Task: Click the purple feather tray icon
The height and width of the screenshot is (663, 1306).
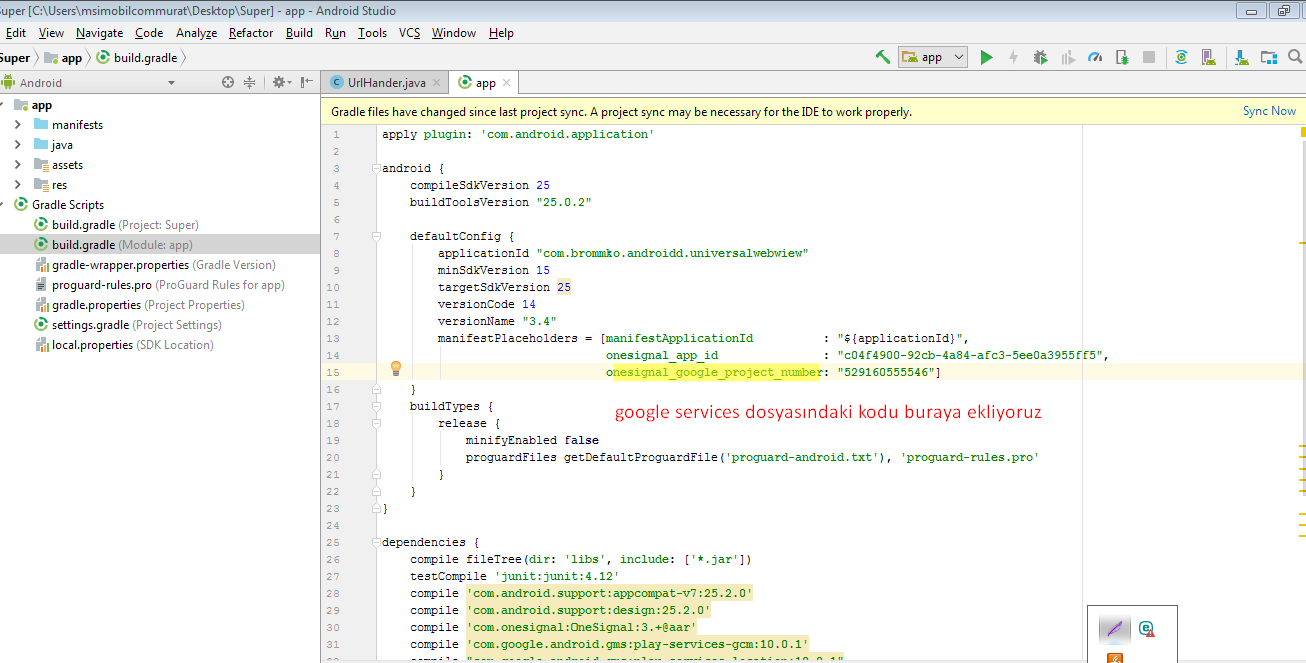Action: tap(1114, 629)
